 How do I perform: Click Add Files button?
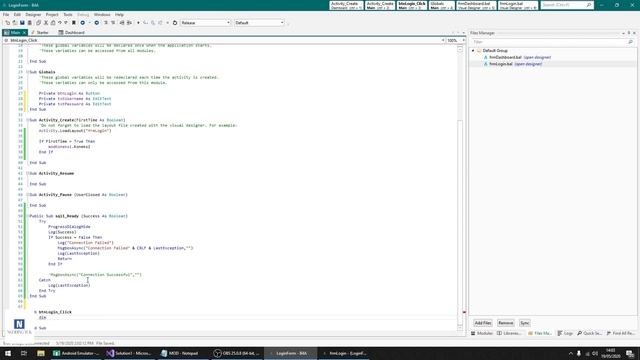pos(483,323)
